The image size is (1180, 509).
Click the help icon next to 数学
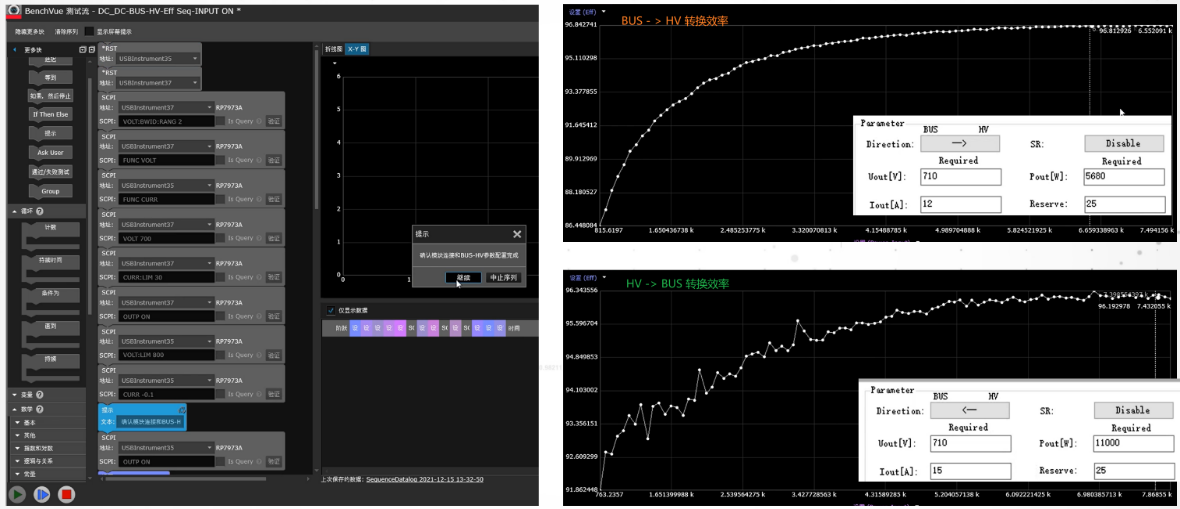tap(39, 409)
